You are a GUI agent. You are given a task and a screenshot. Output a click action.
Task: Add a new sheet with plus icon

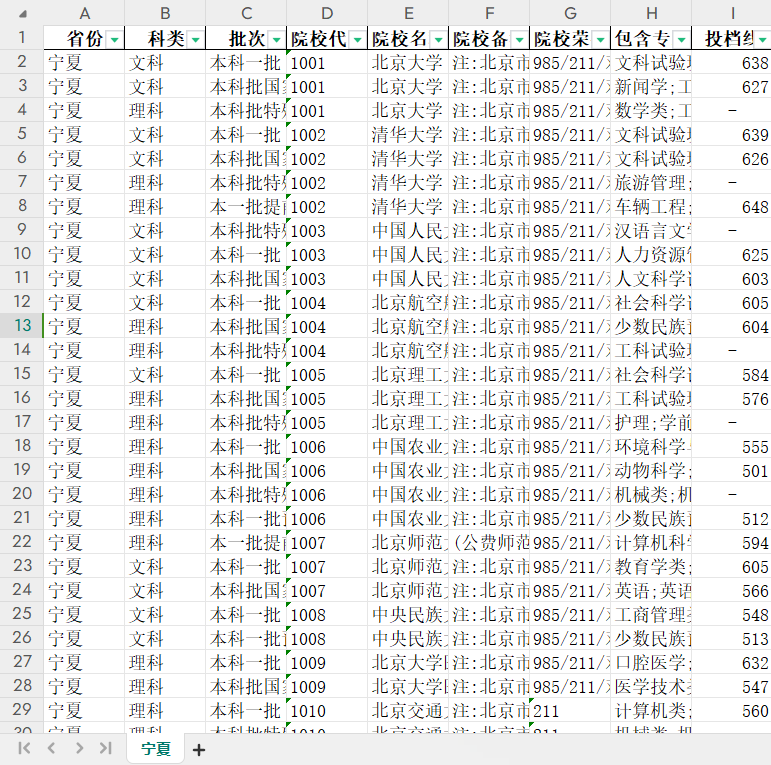pyautogui.click(x=199, y=750)
